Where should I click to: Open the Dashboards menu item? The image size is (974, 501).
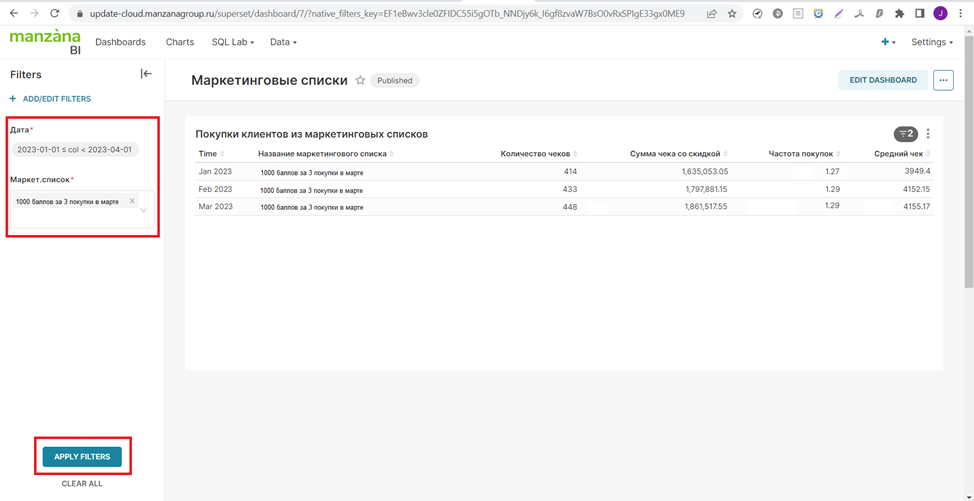click(x=120, y=42)
